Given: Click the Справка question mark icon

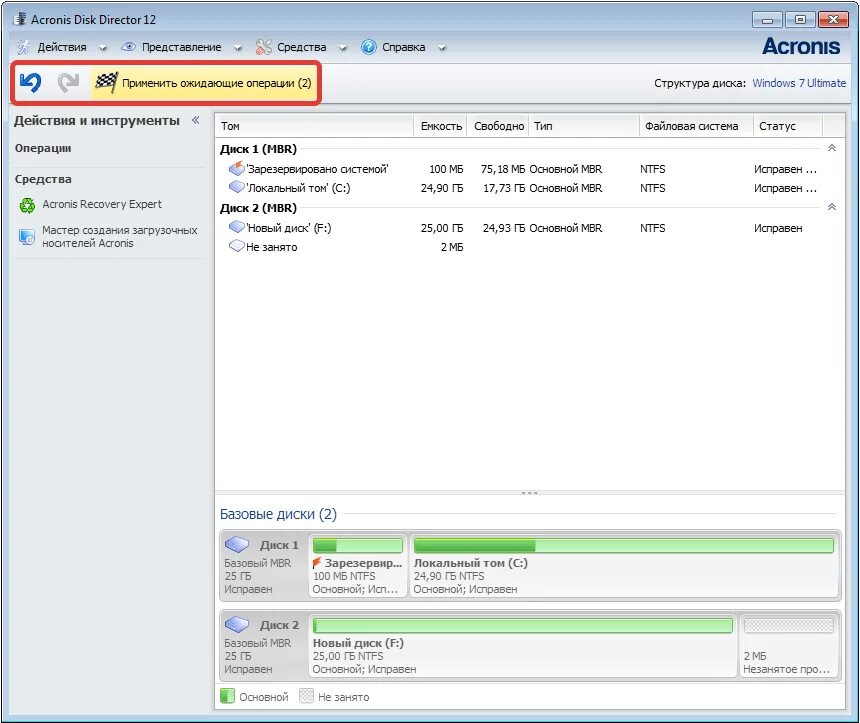Looking at the screenshot, I should pos(369,47).
